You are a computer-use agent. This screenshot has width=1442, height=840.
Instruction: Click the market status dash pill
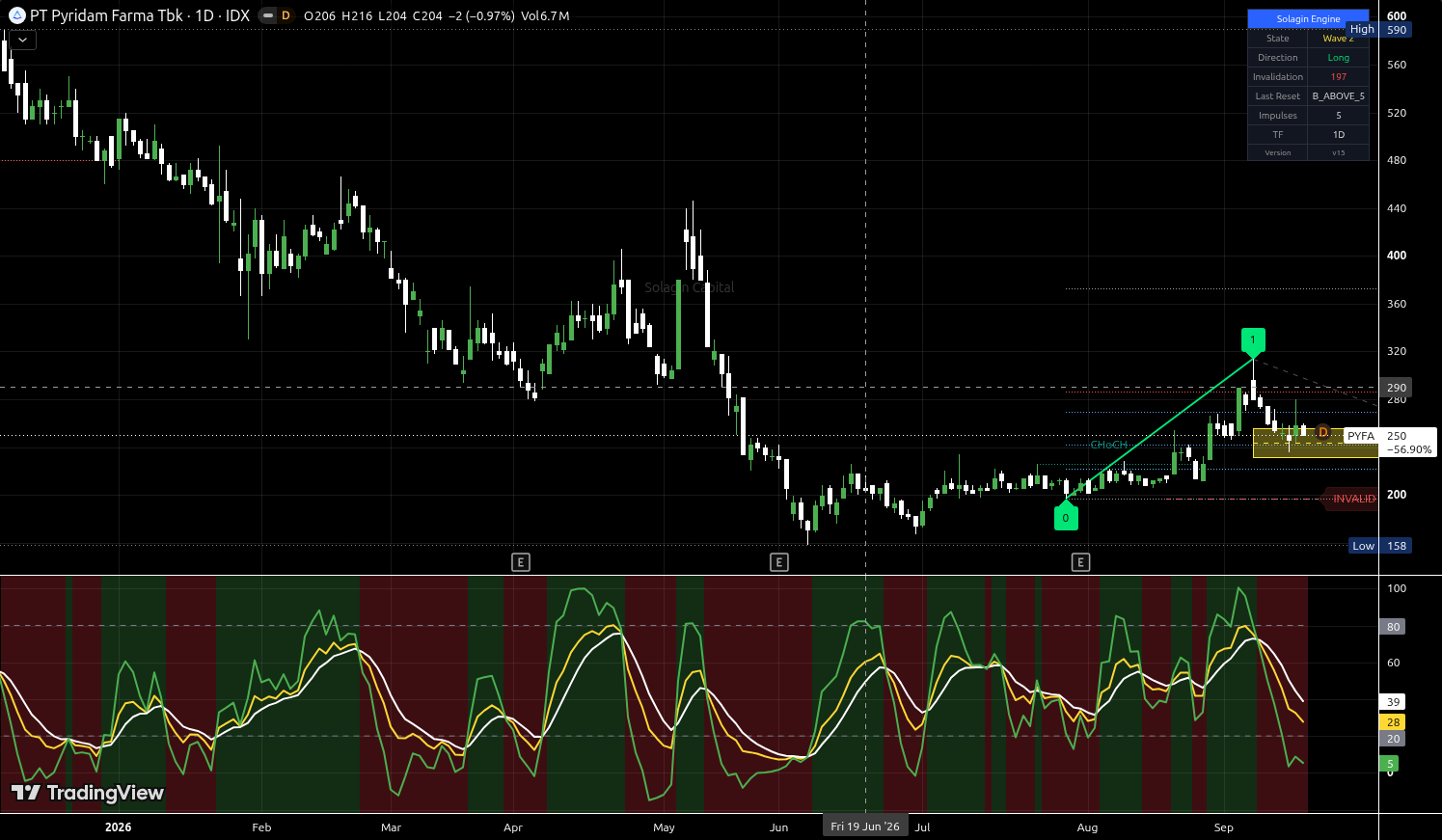pyautogui.click(x=268, y=15)
